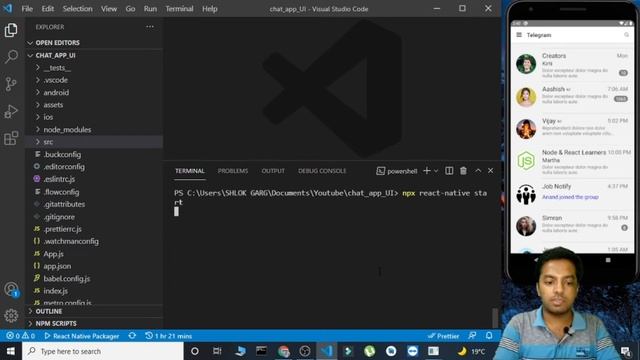
Task: Switch to the Output tab
Action: pos(273,171)
